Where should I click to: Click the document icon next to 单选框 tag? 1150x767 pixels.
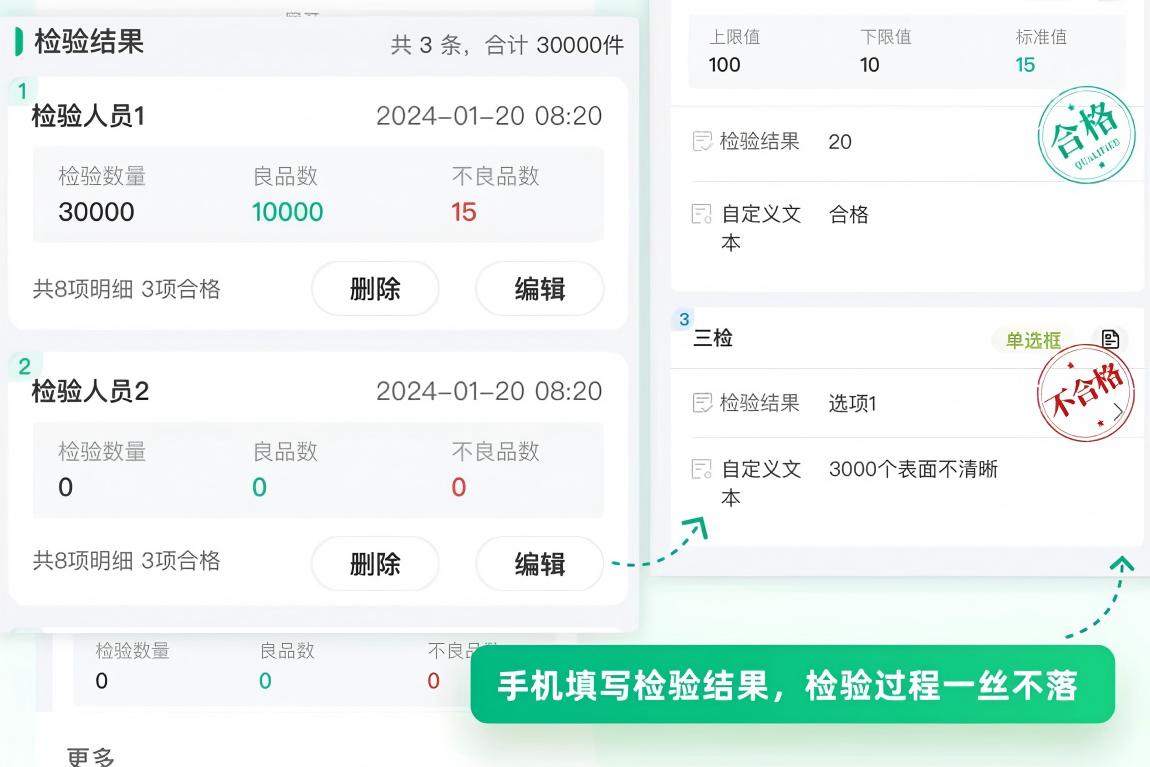click(x=1110, y=339)
